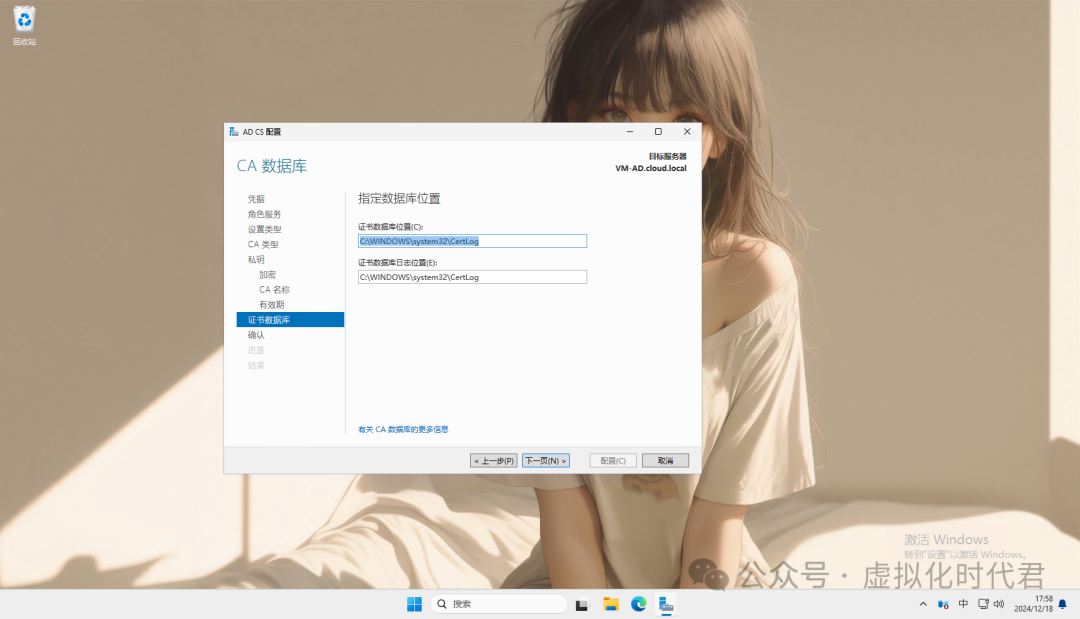Minimize the AD CS 配置 window
Viewport: 1080px width, 619px height.
pos(630,132)
